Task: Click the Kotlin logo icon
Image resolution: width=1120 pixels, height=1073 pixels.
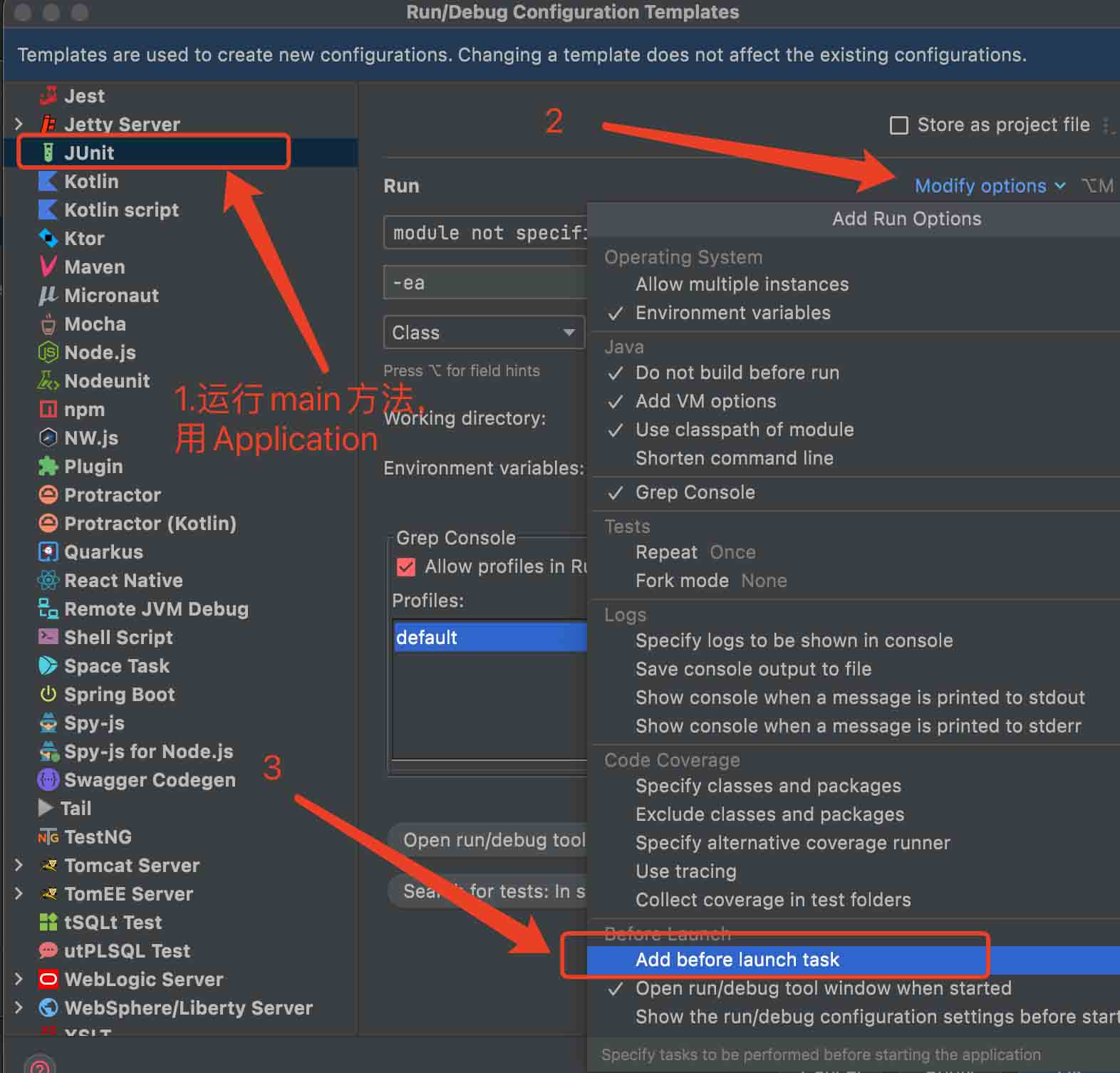Action: pyautogui.click(x=48, y=181)
